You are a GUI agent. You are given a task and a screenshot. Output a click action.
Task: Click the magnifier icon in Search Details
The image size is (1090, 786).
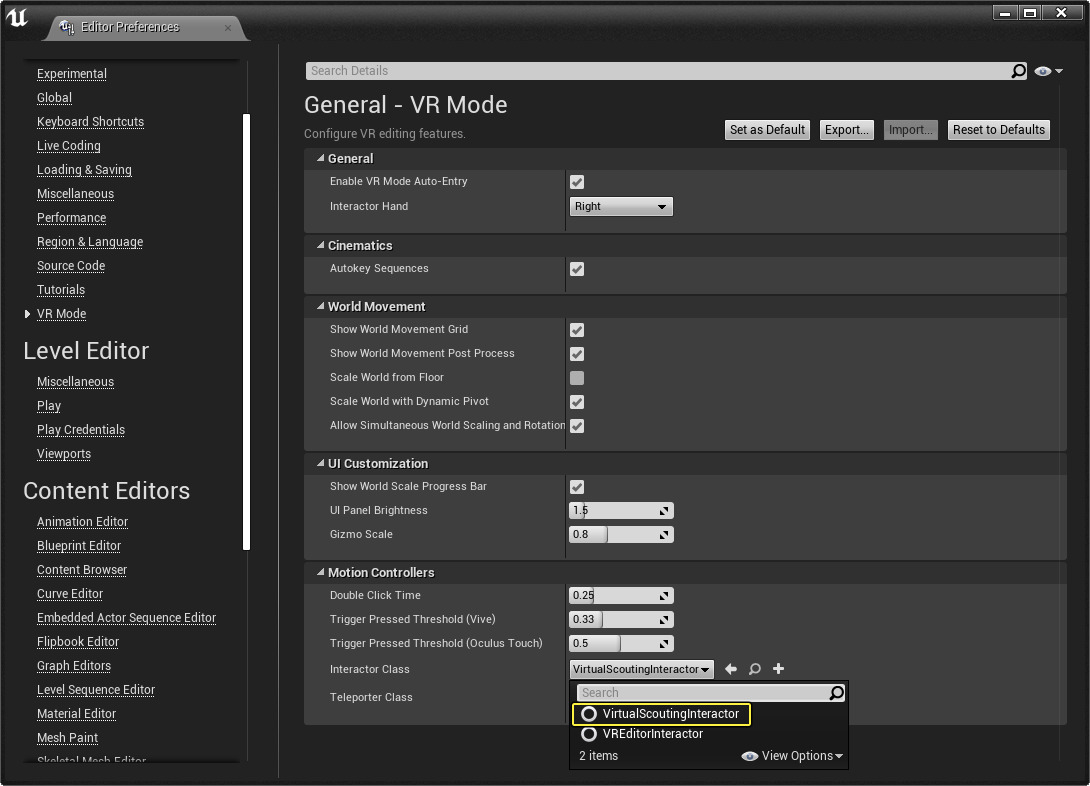point(1018,71)
